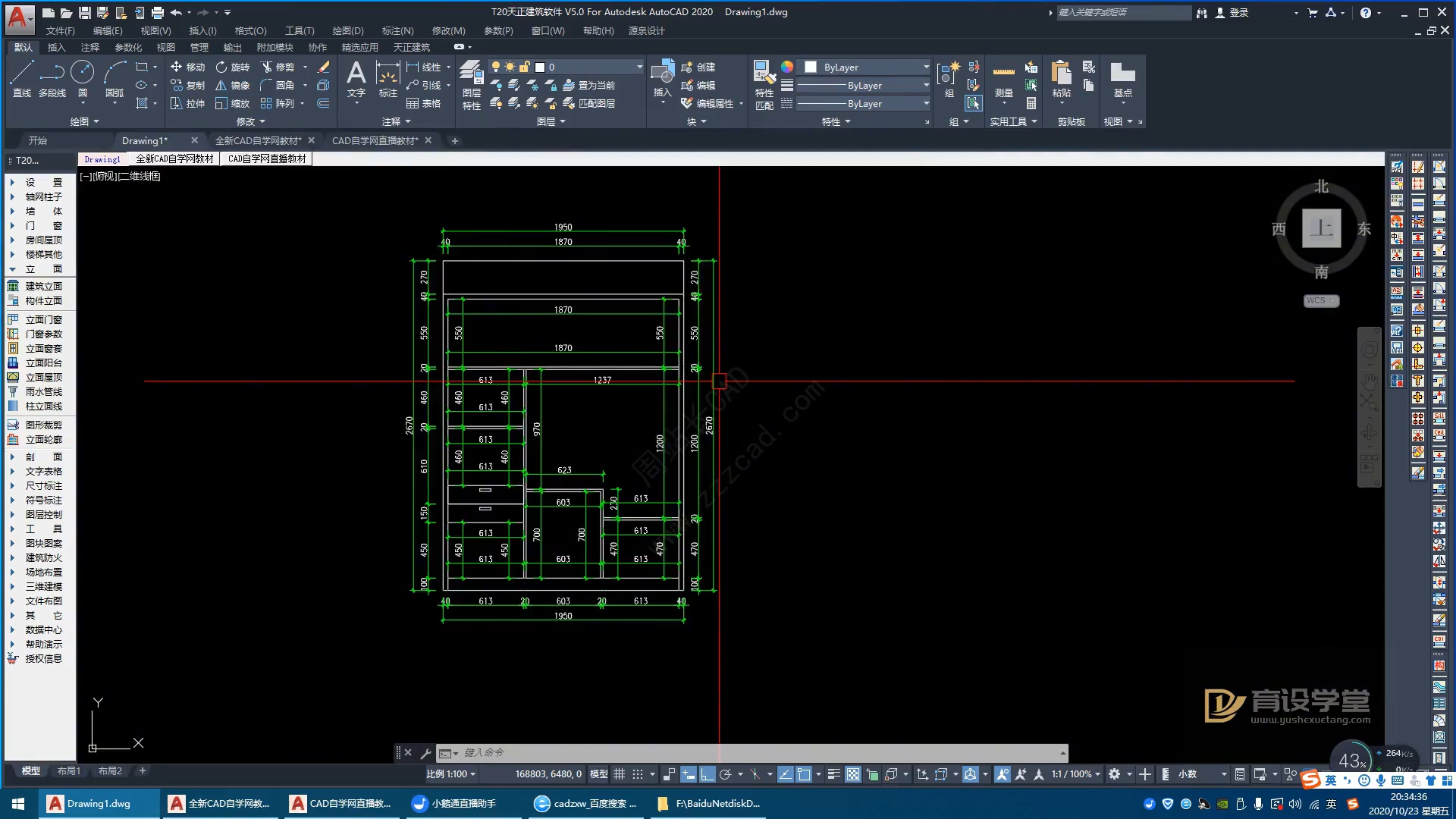Click the 置为当前 (Make Current) layer icon
The height and width of the screenshot is (819, 1456).
point(588,85)
